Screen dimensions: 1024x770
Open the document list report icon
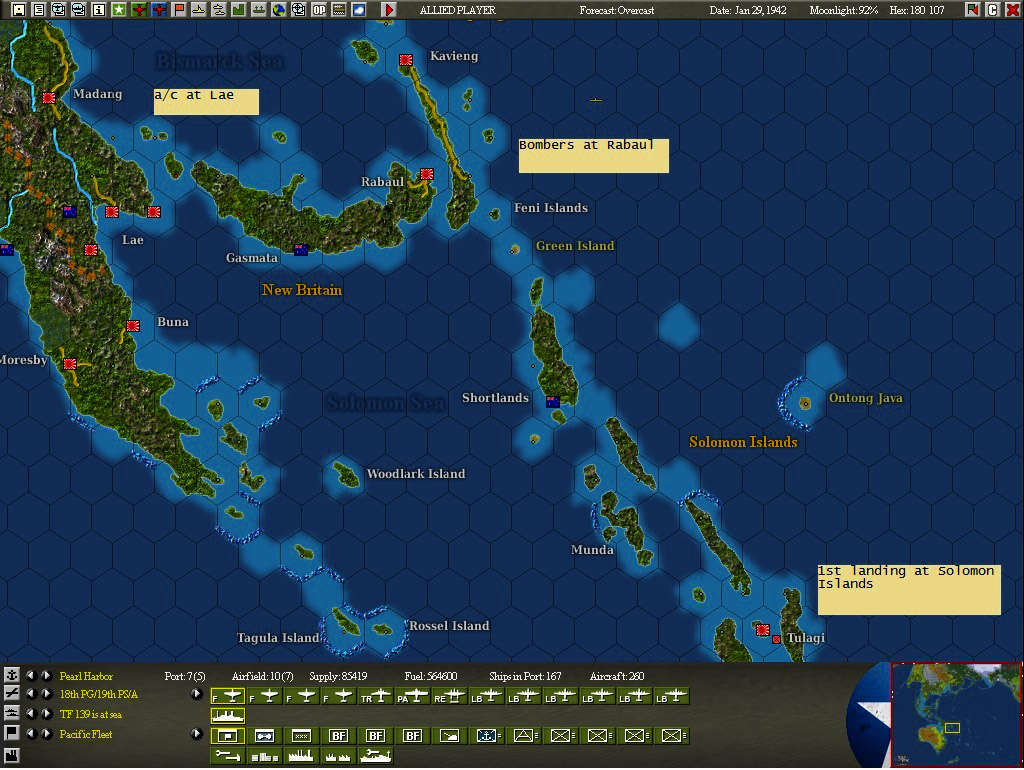pyautogui.click(x=39, y=10)
